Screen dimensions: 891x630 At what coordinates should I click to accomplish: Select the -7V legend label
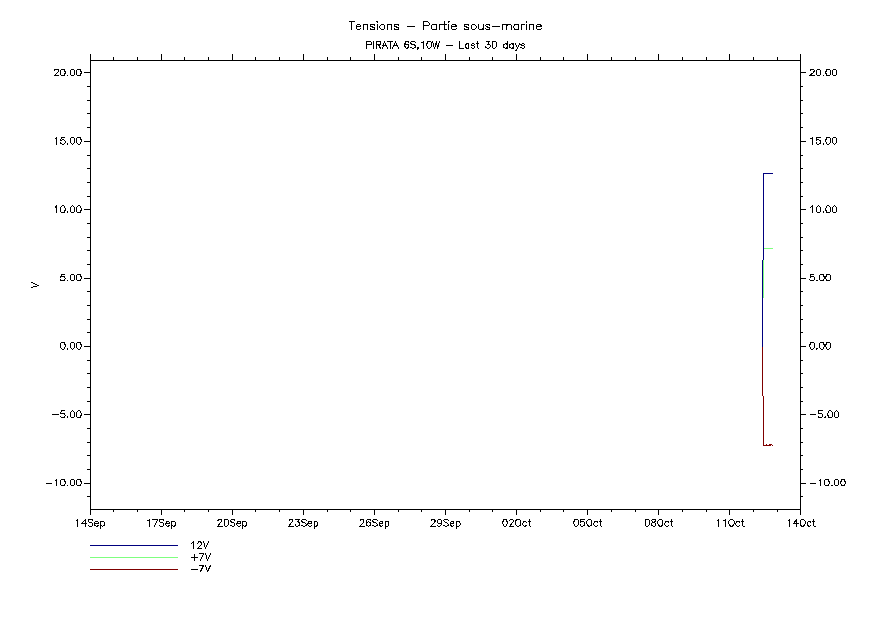pos(200,568)
